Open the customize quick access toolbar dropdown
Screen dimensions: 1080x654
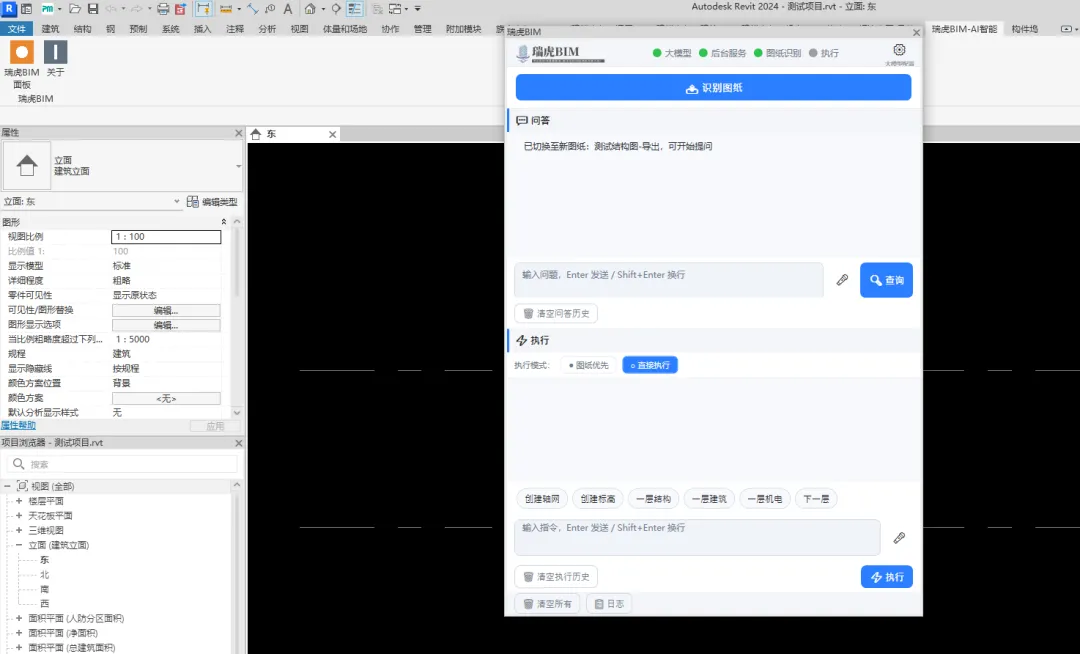(417, 9)
